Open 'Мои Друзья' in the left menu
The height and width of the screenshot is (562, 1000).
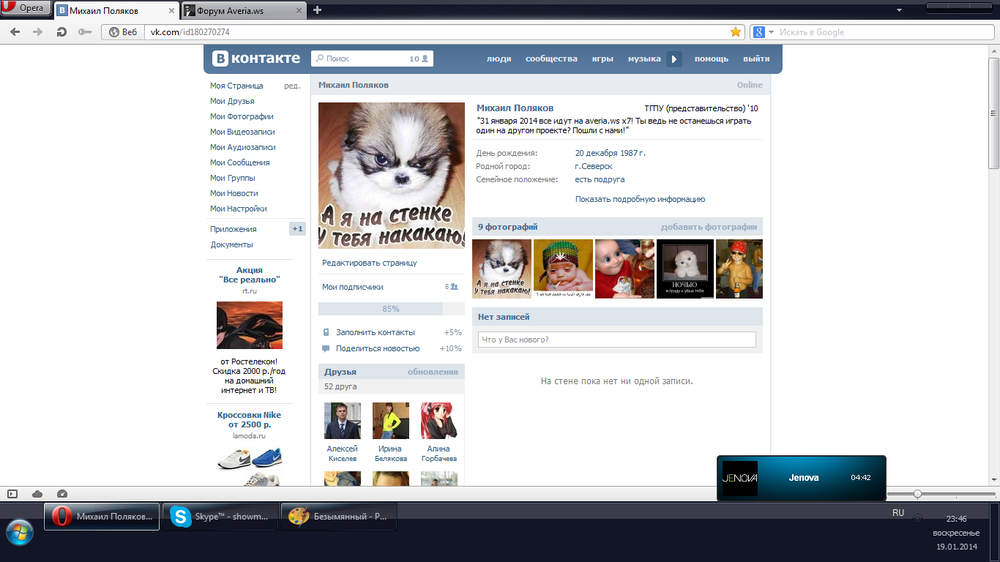(x=232, y=101)
